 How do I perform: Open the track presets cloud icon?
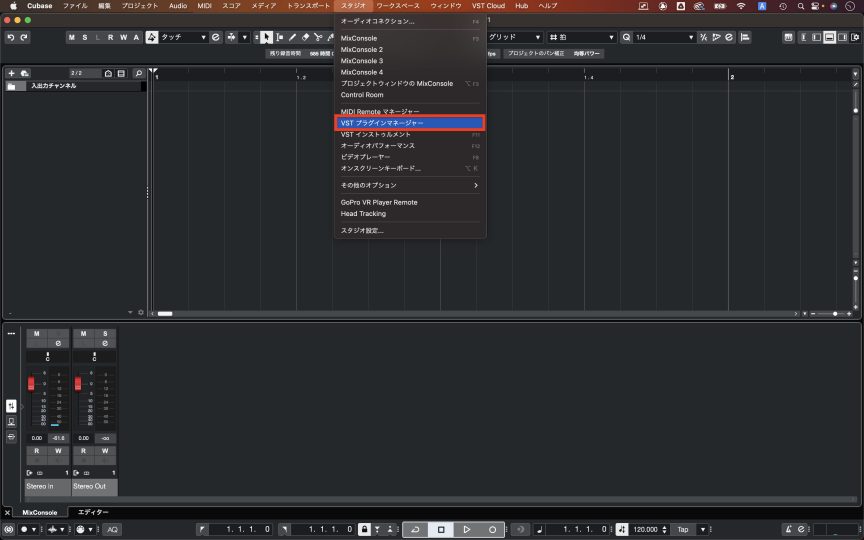(24, 73)
